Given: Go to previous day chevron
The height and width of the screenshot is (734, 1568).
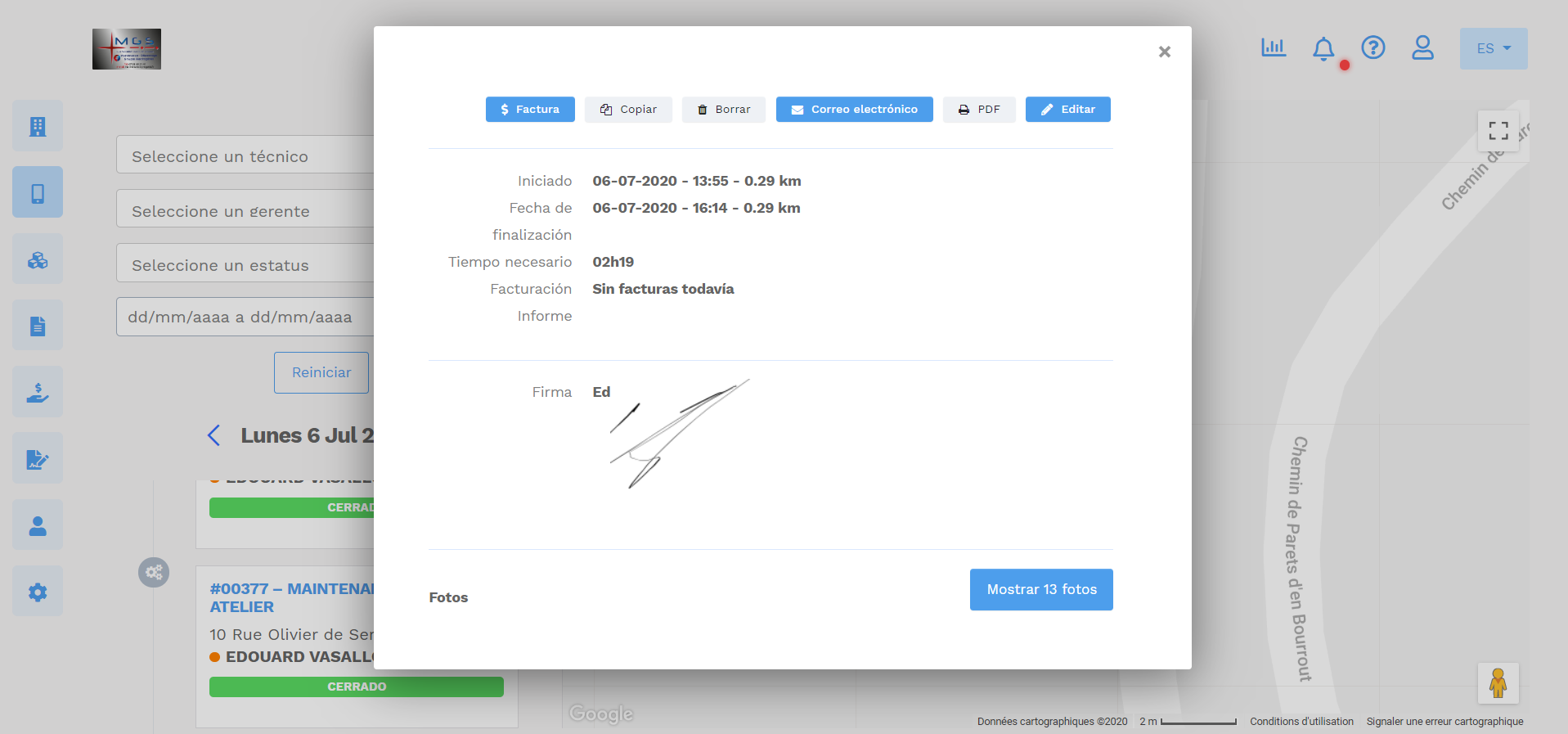Looking at the screenshot, I should (214, 435).
